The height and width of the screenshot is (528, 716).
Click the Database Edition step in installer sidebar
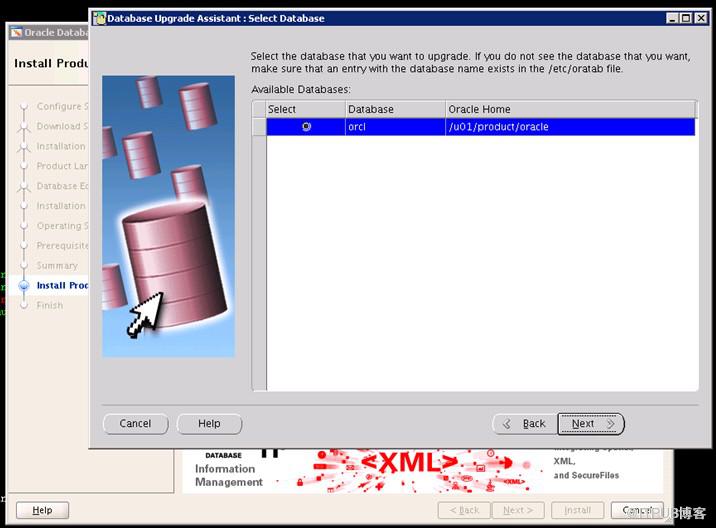click(x=62, y=186)
